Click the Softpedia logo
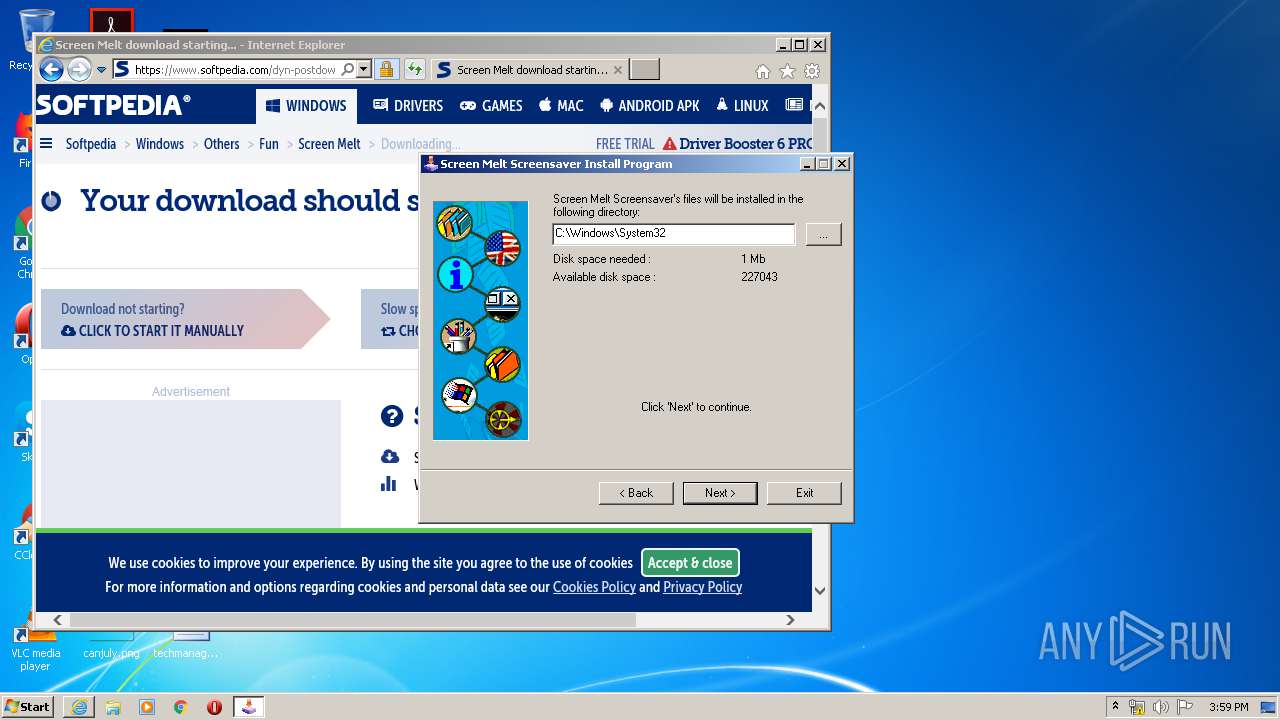 click(113, 105)
